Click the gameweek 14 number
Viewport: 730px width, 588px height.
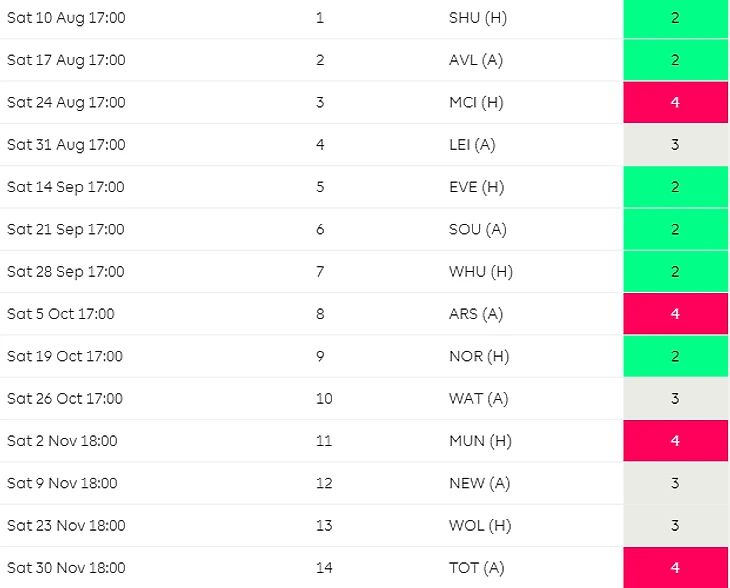324,568
